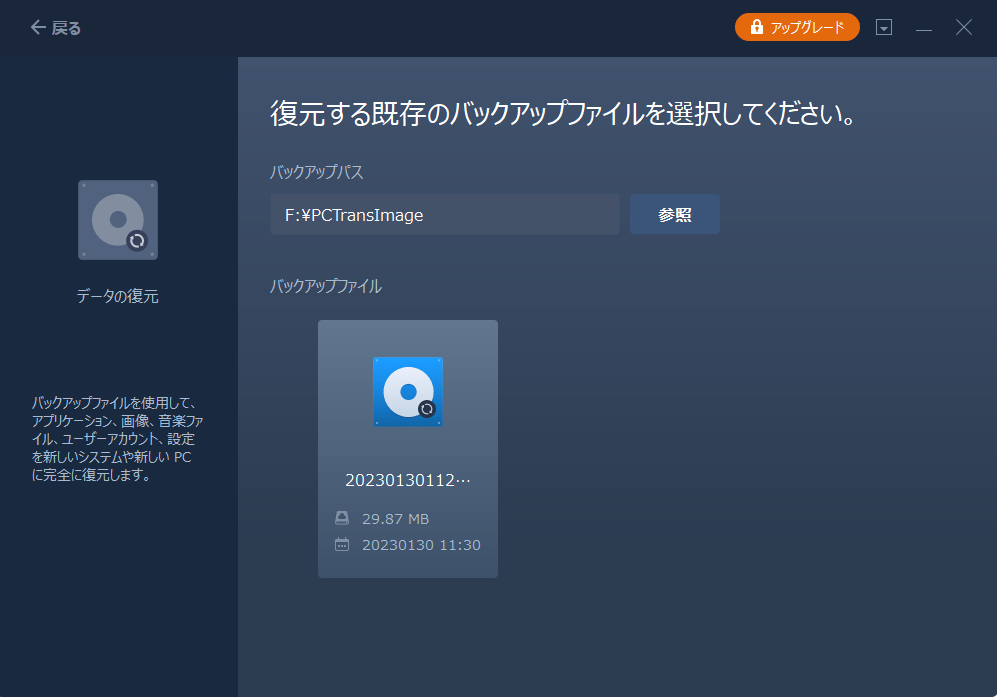Click the blue PCTrans backup image icon

point(407,392)
